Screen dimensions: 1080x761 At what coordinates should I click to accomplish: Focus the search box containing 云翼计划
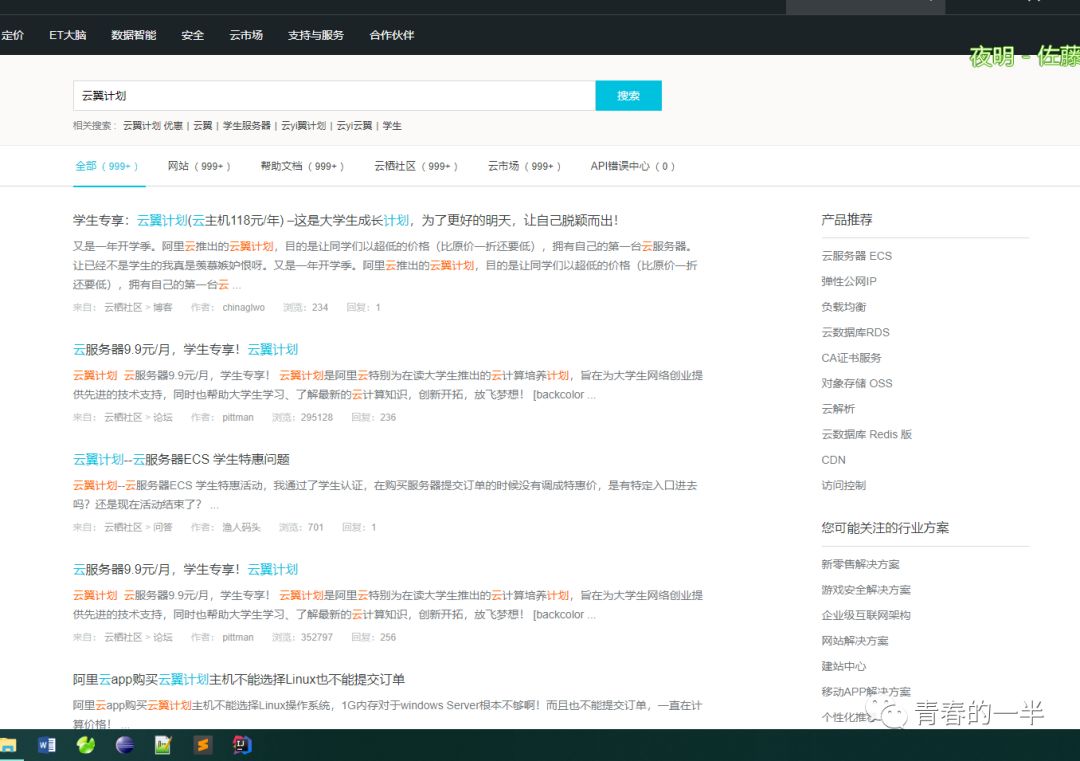pyautogui.click(x=334, y=96)
